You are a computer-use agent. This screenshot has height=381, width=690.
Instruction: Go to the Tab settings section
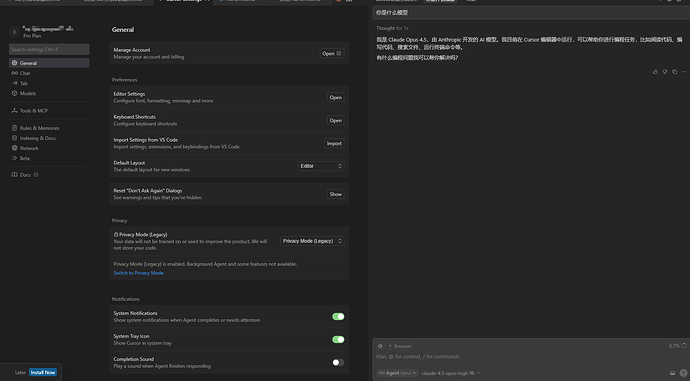[49, 83]
